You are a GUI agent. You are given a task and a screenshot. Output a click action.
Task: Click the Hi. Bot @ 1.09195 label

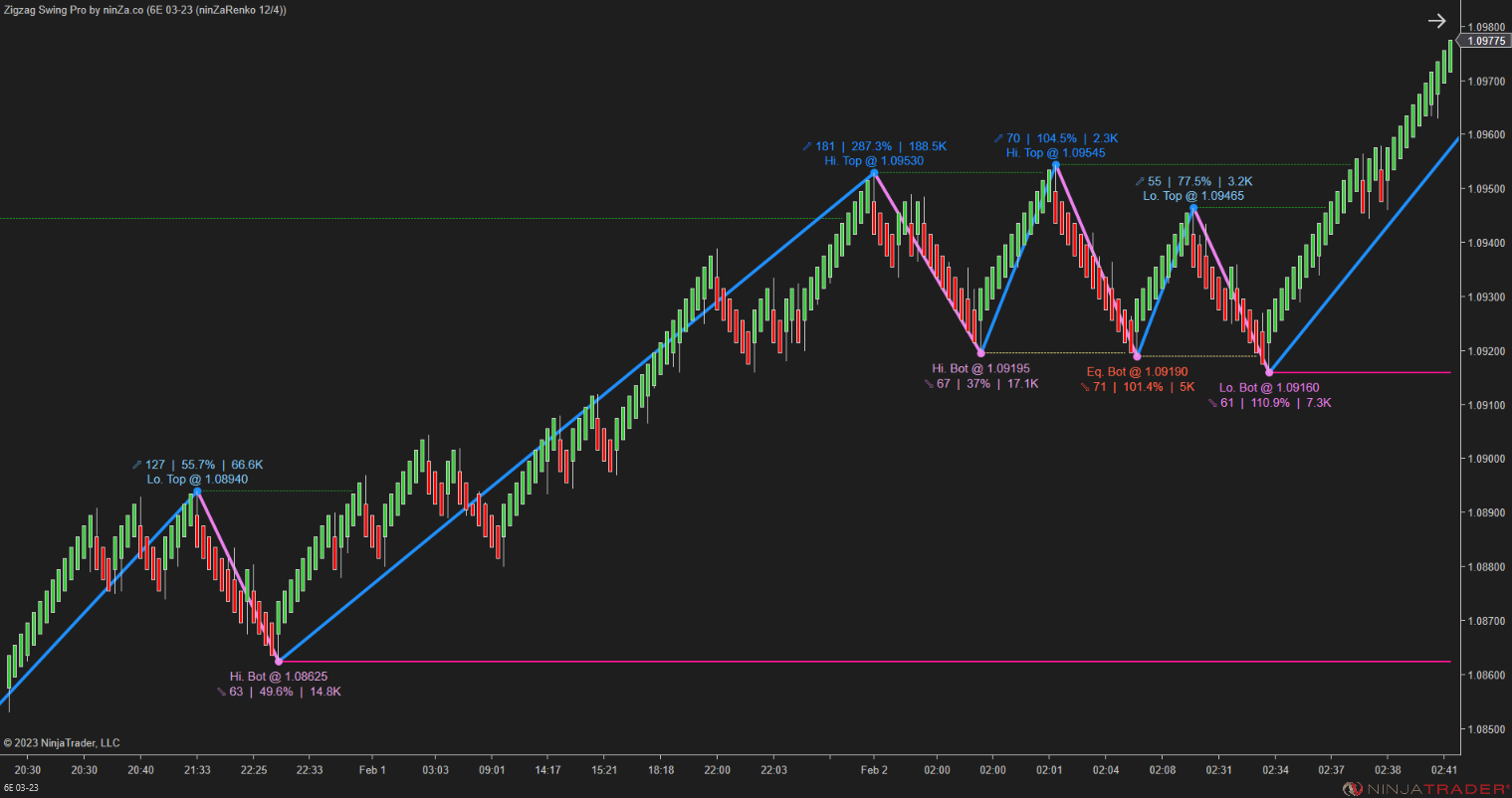tap(979, 368)
